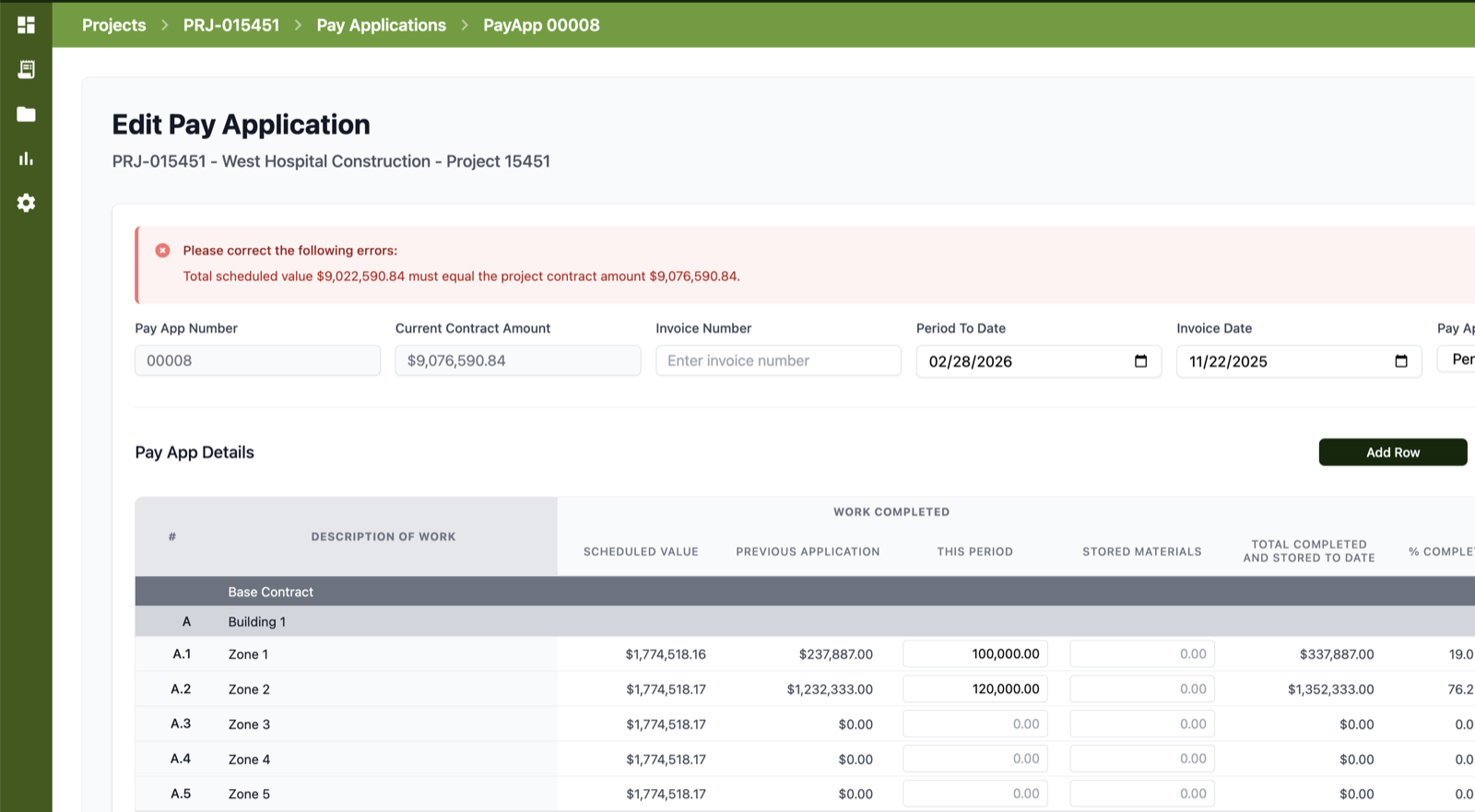Navigate to Pay Applications breadcrumb
1475x812 pixels.
[381, 25]
